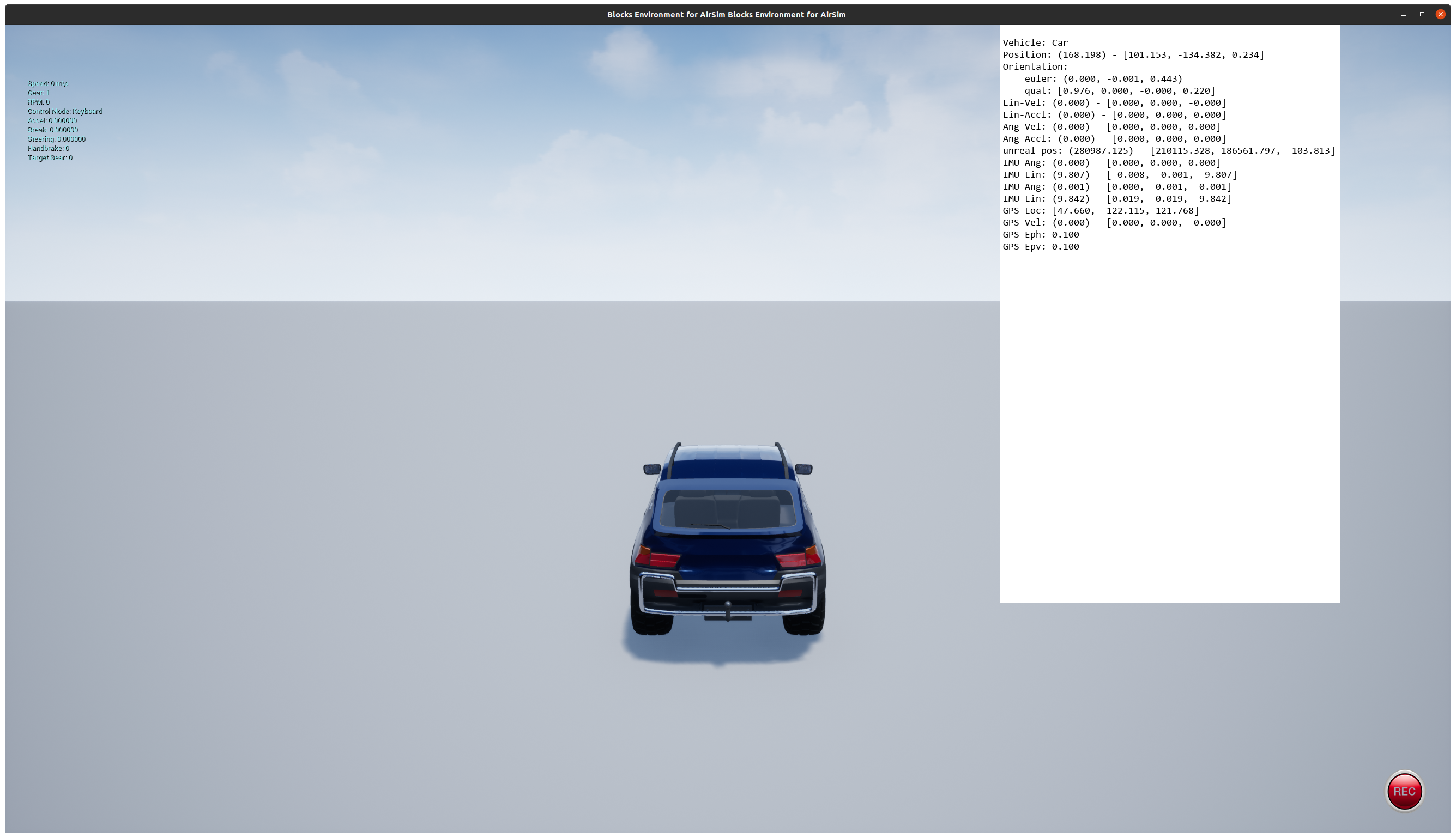Toggle Control Mode: Keyboard setting
The height and width of the screenshot is (838, 1456).
64,111
